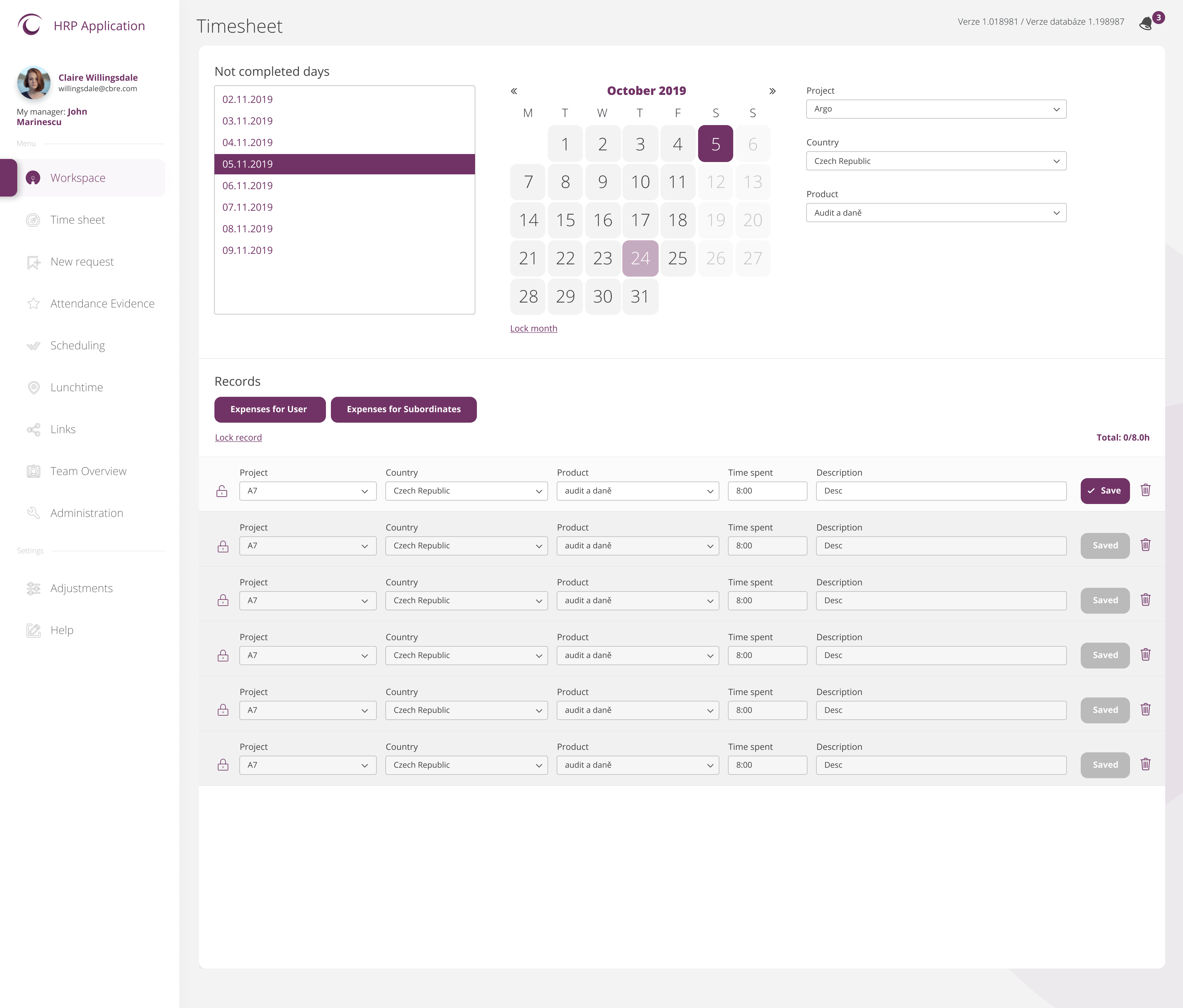This screenshot has width=1183, height=1008.
Task: Click the Adjustments sliders icon
Action: coord(33,588)
